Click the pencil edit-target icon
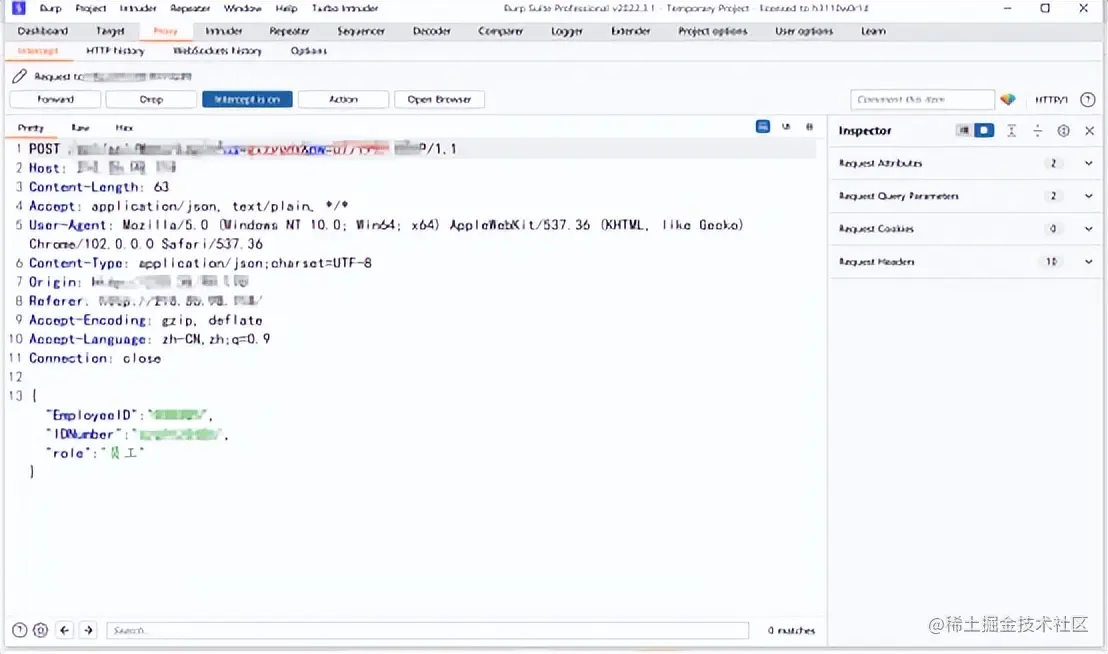This screenshot has width=1108, height=654. [x=19, y=76]
